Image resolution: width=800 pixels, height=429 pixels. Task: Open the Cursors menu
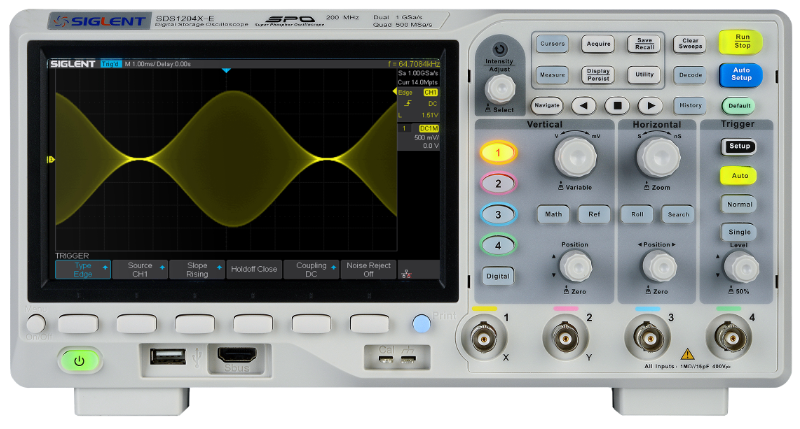pyautogui.click(x=552, y=44)
